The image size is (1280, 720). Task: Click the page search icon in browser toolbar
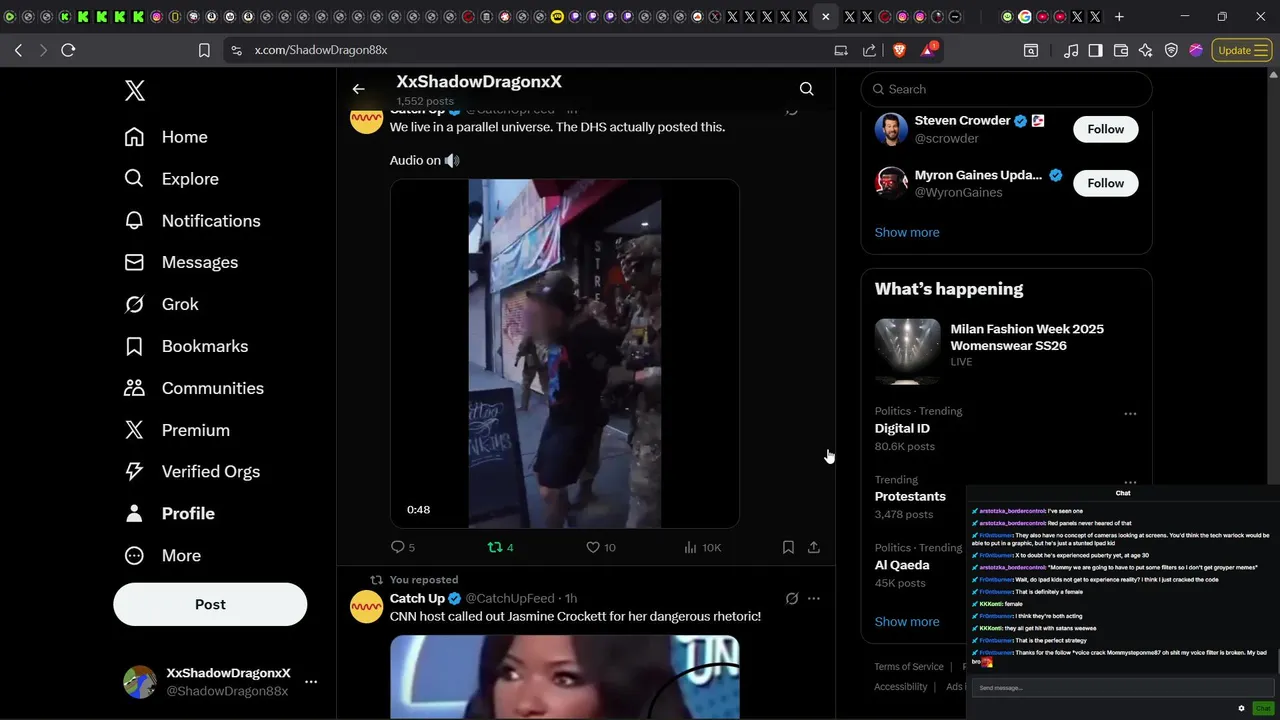tap(1030, 50)
